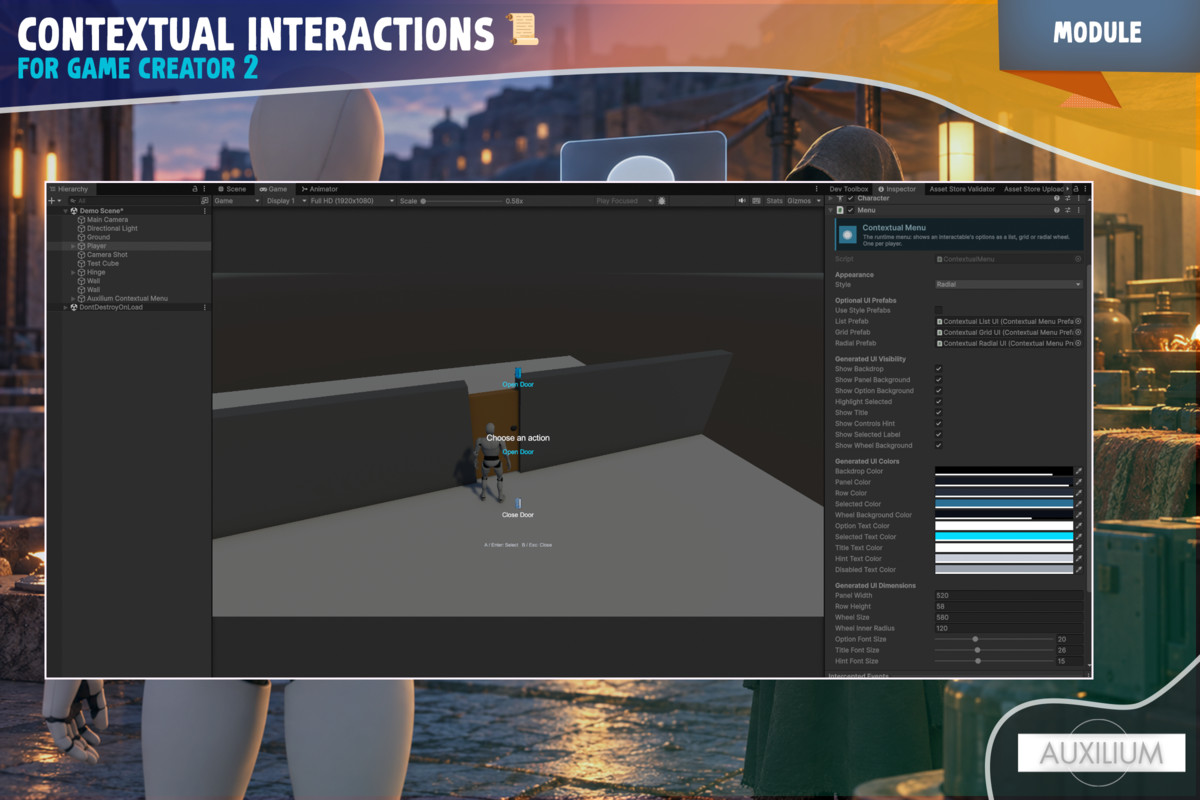Switch to the Animator tab
This screenshot has height=800, width=1200.
coord(320,189)
